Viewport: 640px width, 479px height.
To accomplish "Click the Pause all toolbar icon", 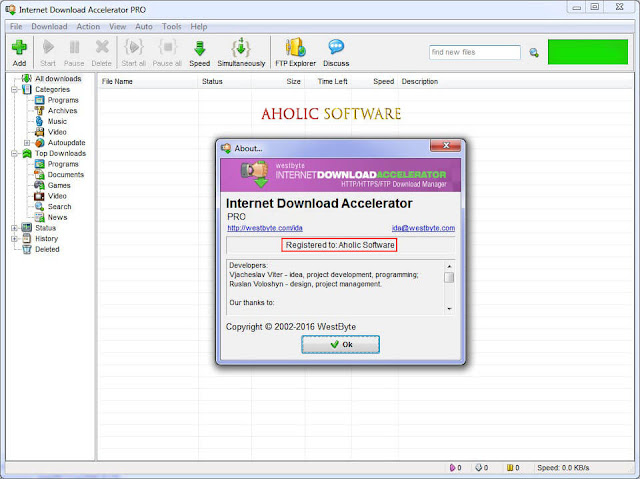I will point(167,52).
